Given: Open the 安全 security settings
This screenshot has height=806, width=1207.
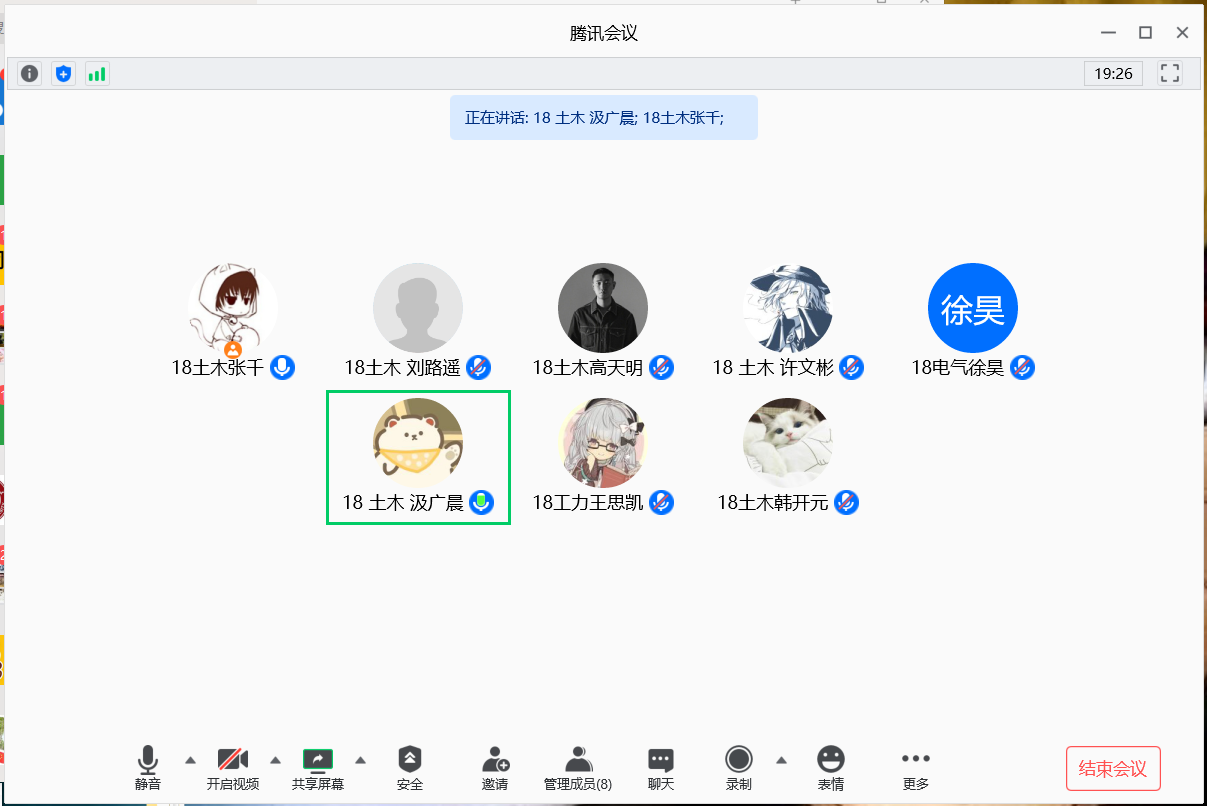Looking at the screenshot, I should pyautogui.click(x=410, y=768).
